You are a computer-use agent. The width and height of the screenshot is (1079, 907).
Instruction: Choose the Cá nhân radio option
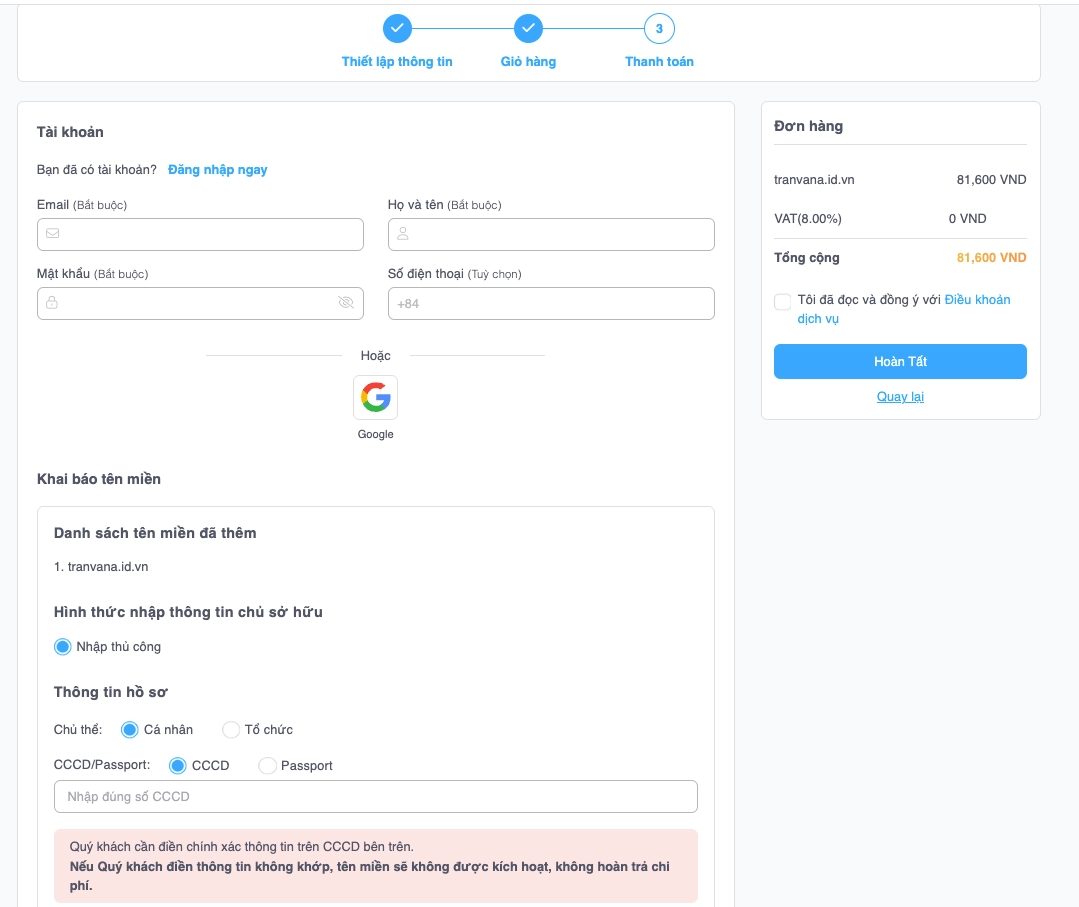point(130,730)
